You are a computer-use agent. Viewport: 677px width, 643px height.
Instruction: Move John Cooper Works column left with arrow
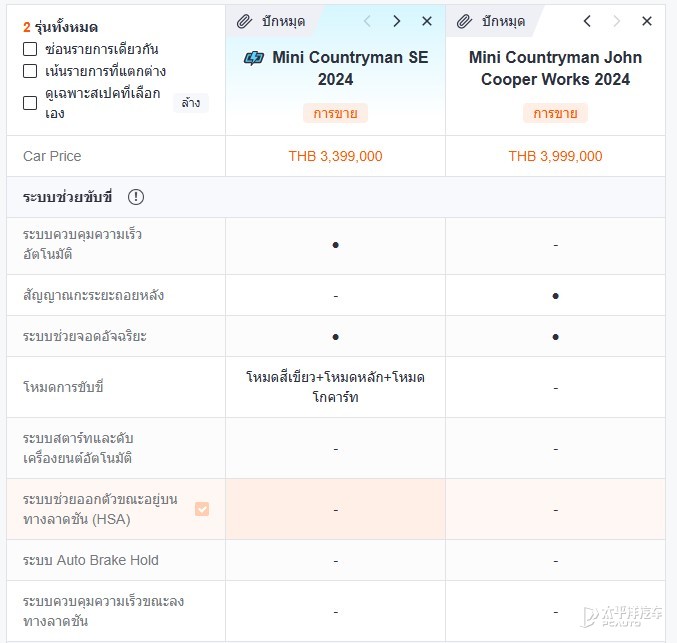click(x=587, y=21)
